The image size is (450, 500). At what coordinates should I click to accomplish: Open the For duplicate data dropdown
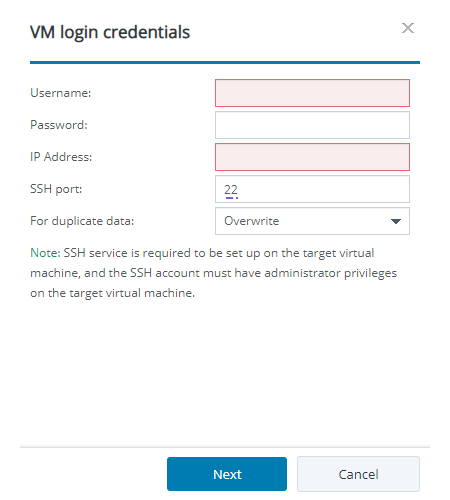[x=312, y=221]
